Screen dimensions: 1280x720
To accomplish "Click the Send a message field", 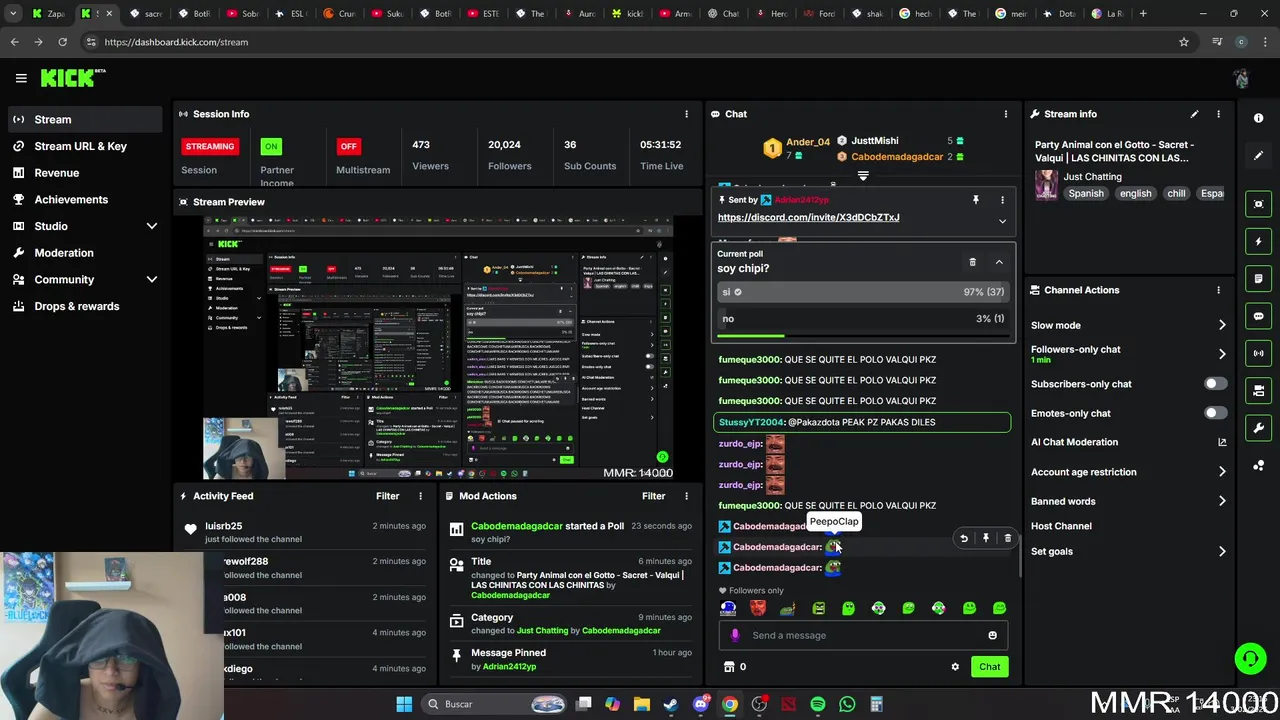I will tap(863, 635).
